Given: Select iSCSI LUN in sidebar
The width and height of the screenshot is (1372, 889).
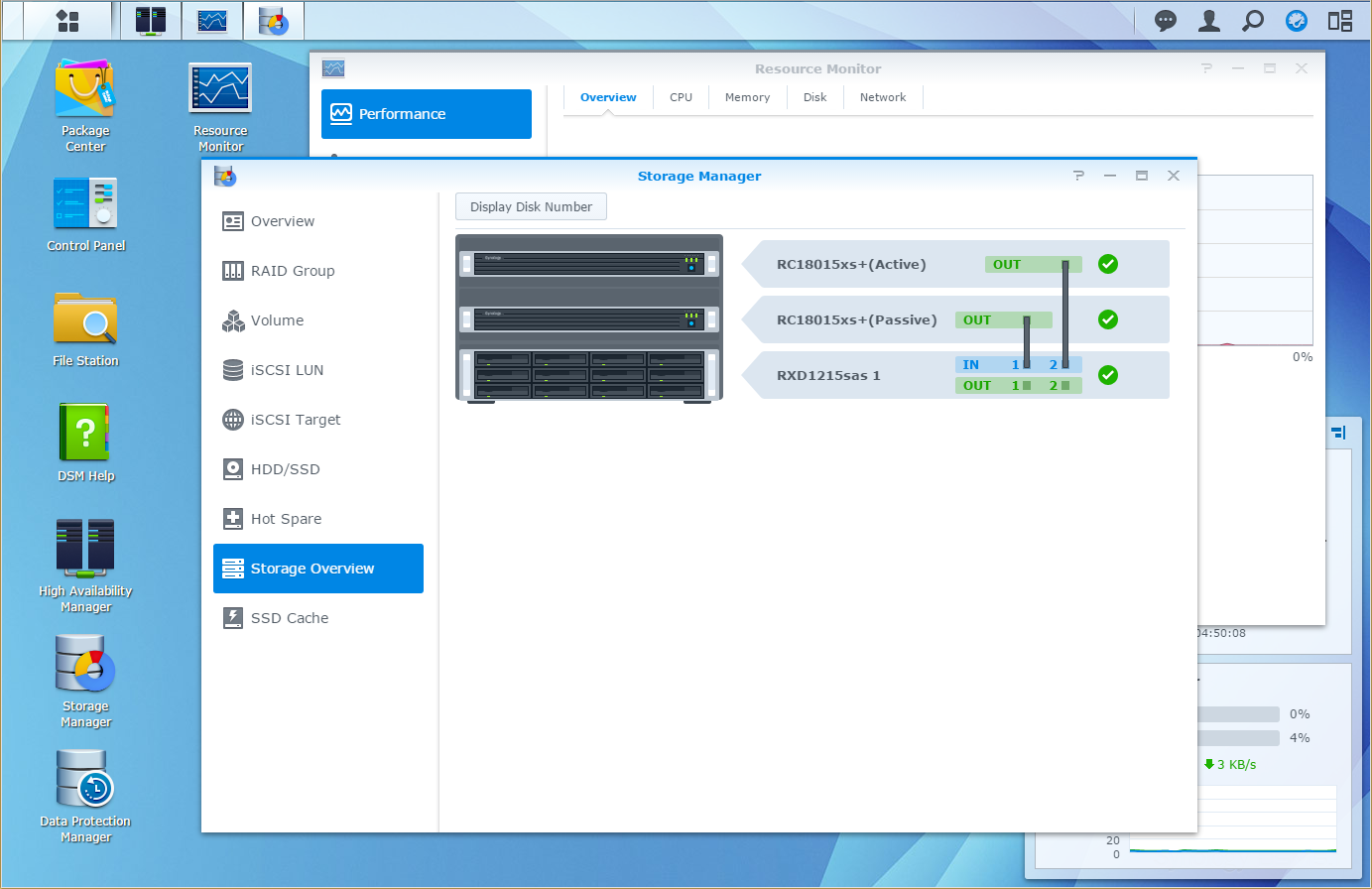Looking at the screenshot, I should (x=318, y=370).
